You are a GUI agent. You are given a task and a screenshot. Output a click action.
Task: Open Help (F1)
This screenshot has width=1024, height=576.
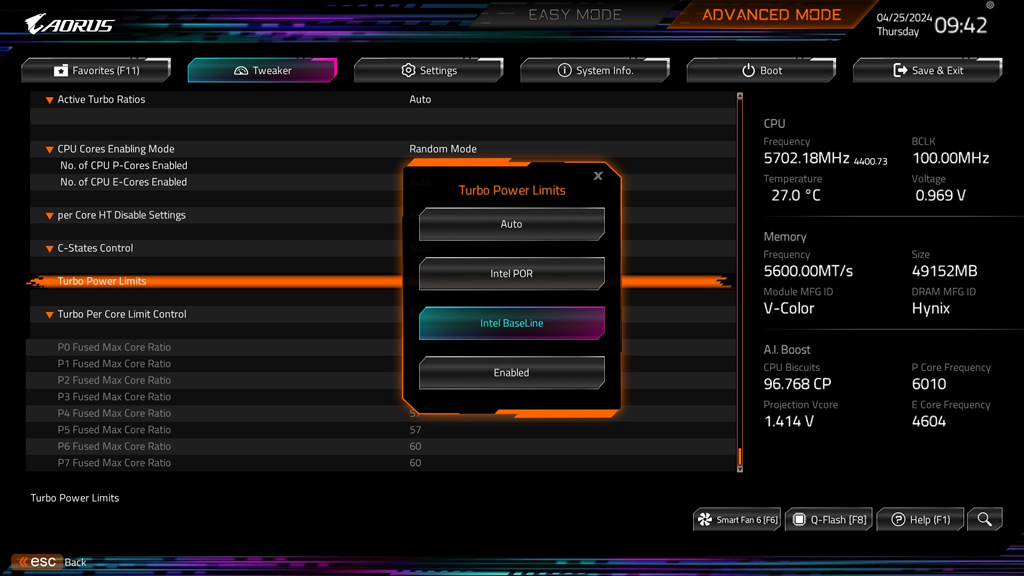920,520
